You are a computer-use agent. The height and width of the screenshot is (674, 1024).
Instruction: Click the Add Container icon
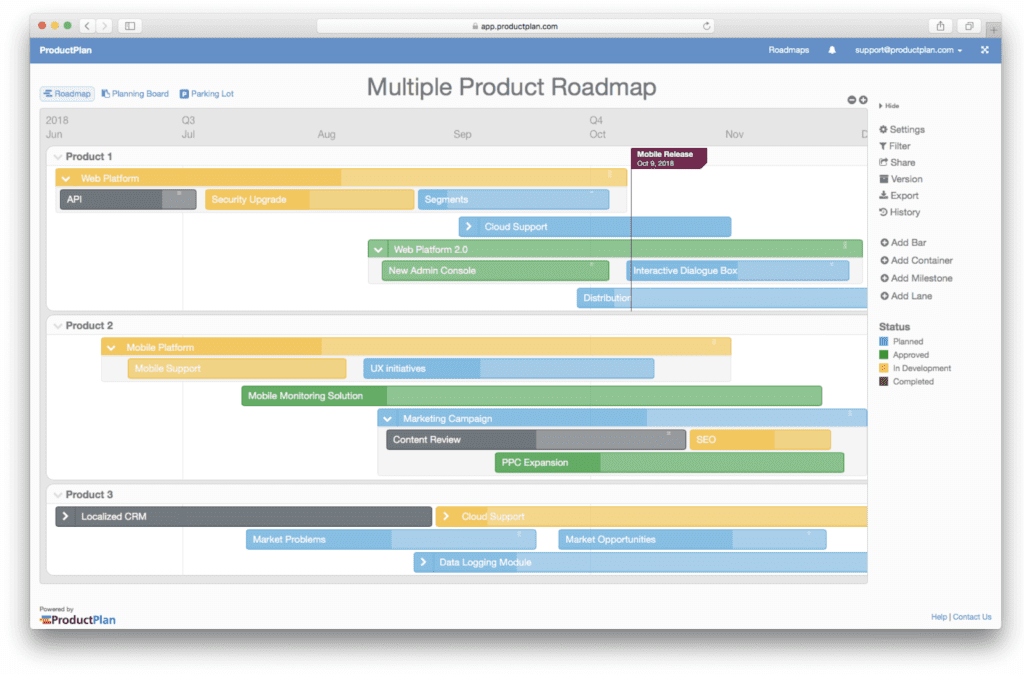click(915, 260)
